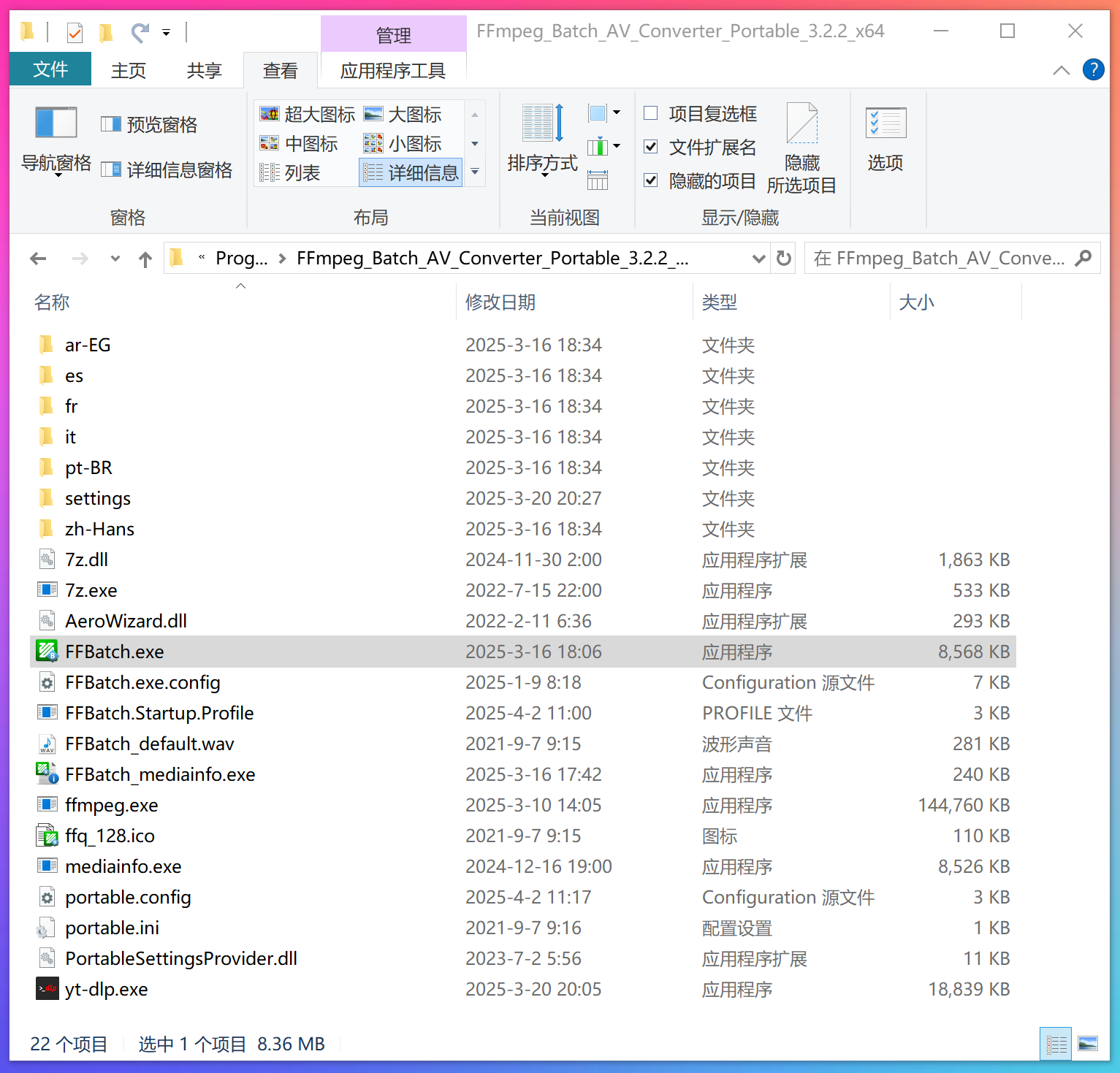
Task: Switch to the Share ribbon tab
Action: (204, 70)
